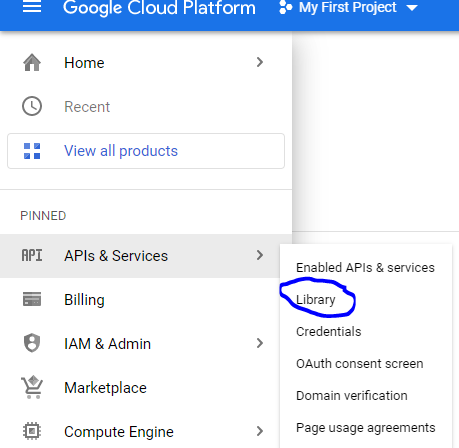This screenshot has width=459, height=448.
Task: Click the API icon beside APIs & Services
Action: [32, 256]
